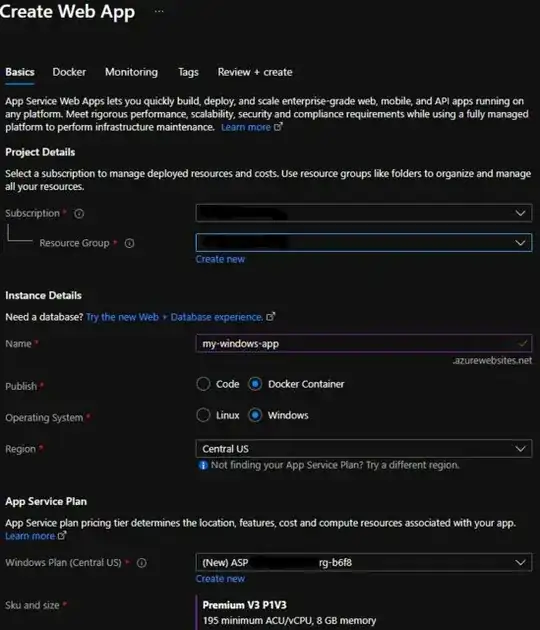Click the Windows Plan info icon
540x630 pixels.
click(x=141, y=563)
